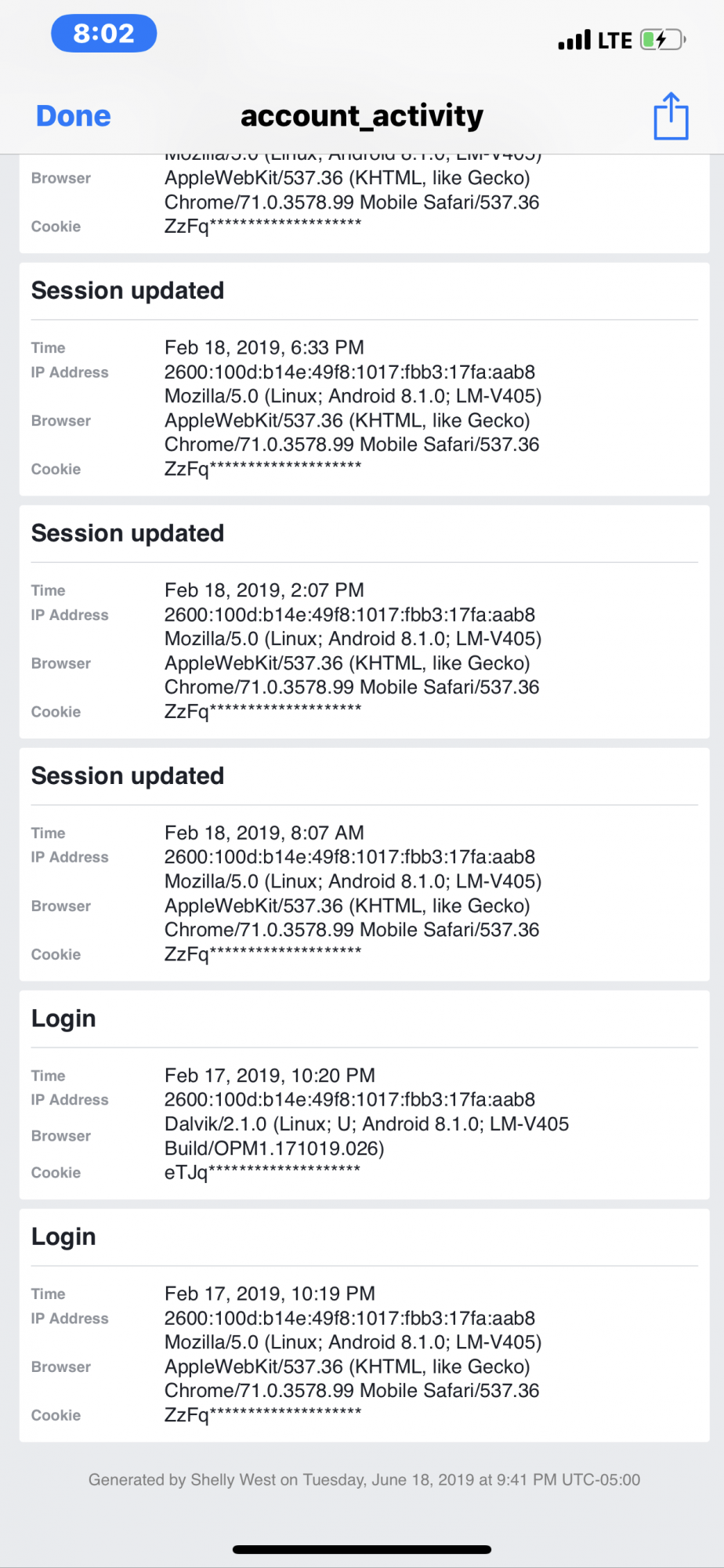Tap the Share icon in the header

click(671, 116)
